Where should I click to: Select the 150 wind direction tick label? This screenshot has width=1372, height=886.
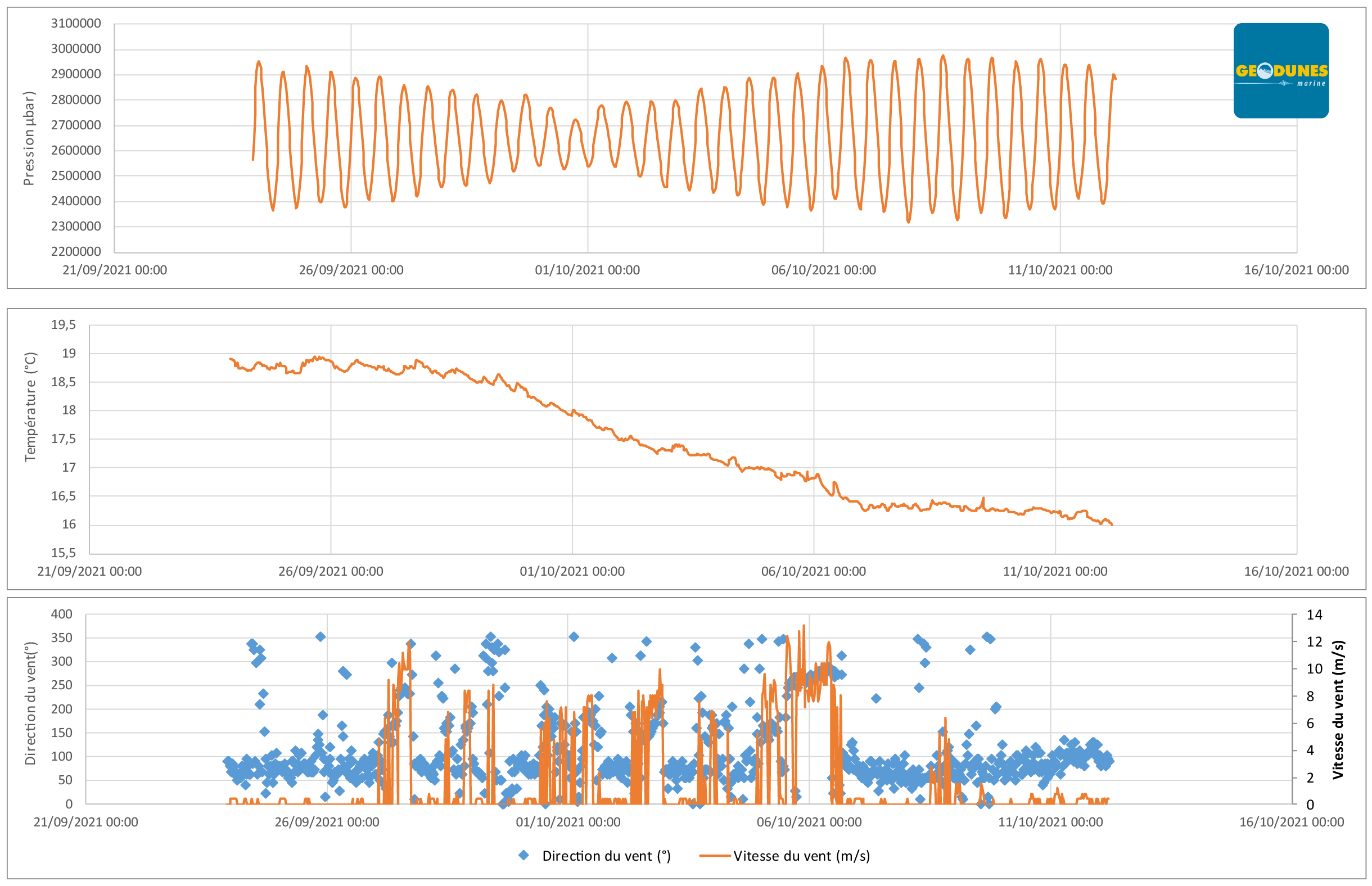(x=61, y=733)
